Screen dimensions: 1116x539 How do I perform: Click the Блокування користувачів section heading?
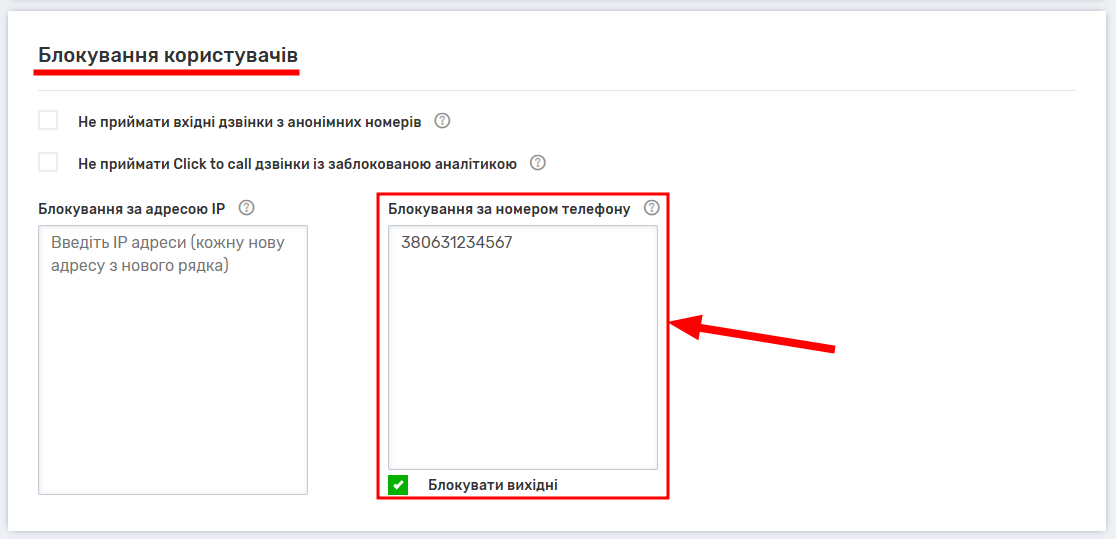click(167, 54)
